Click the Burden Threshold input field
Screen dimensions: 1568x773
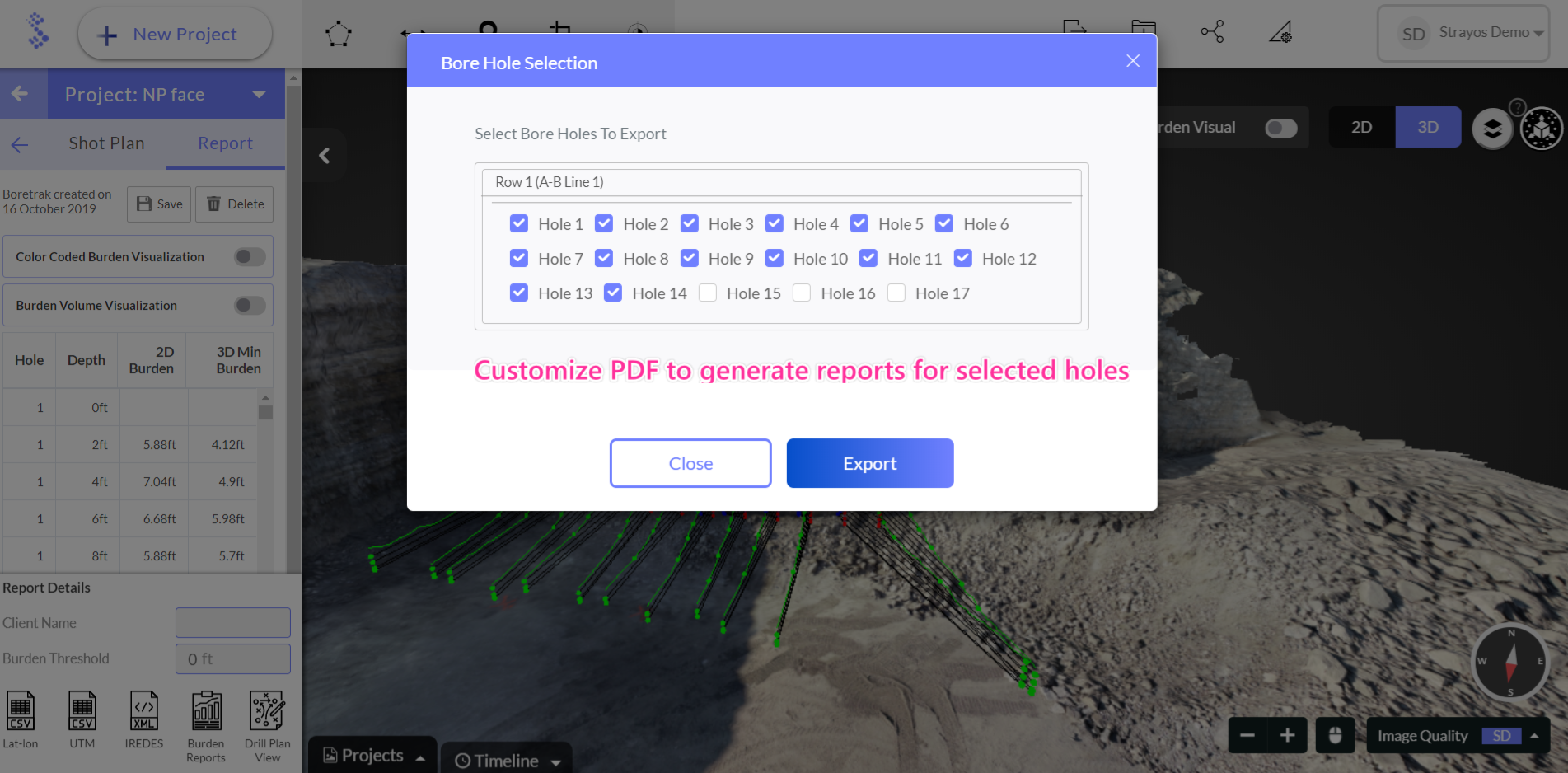(x=233, y=658)
